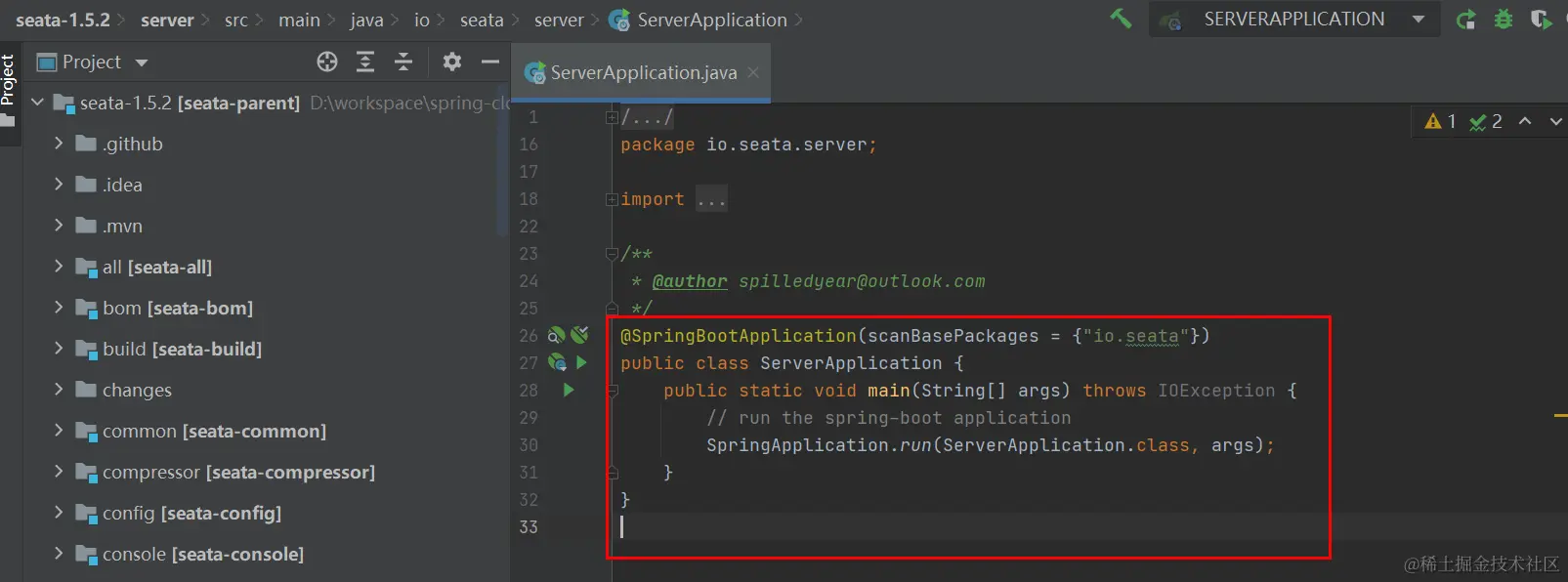Expand the build [seata-build] module
Screen dimensions: 1568x582
[x=58, y=348]
